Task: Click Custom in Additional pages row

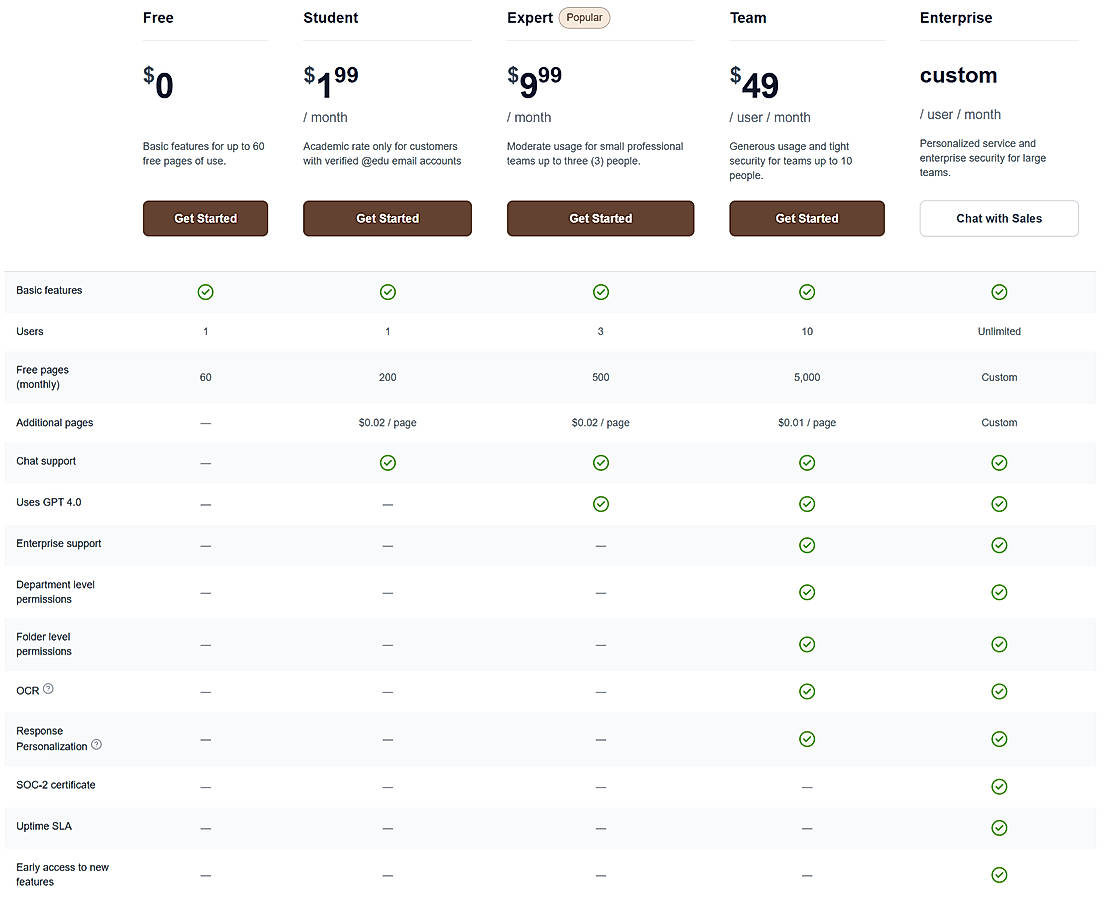Action: (x=999, y=422)
